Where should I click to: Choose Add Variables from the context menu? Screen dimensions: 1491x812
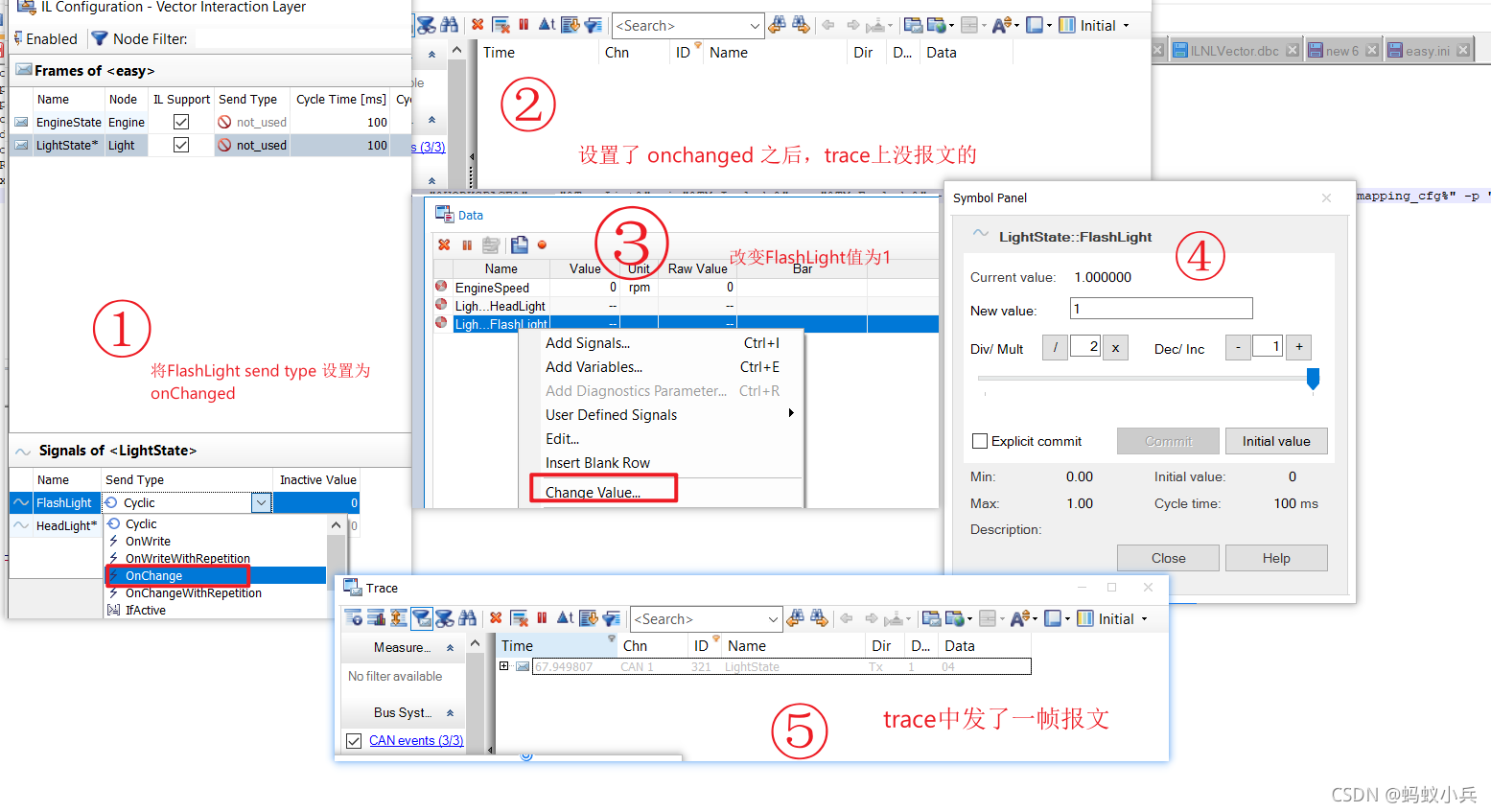coord(662,367)
